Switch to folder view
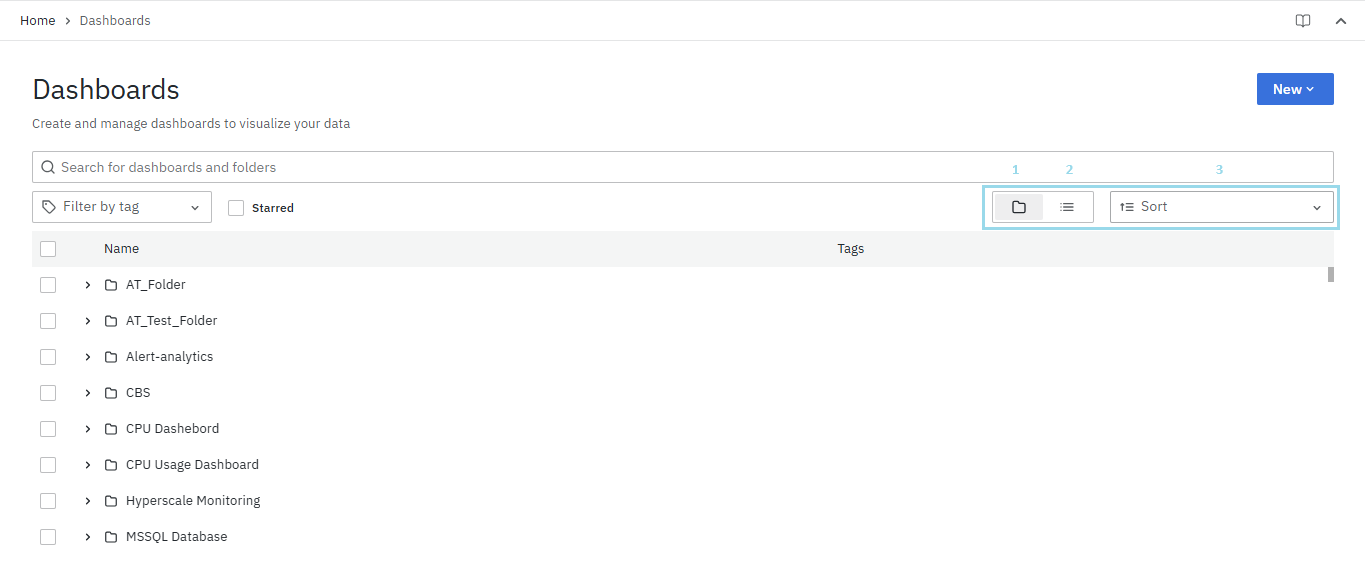 (1018, 207)
